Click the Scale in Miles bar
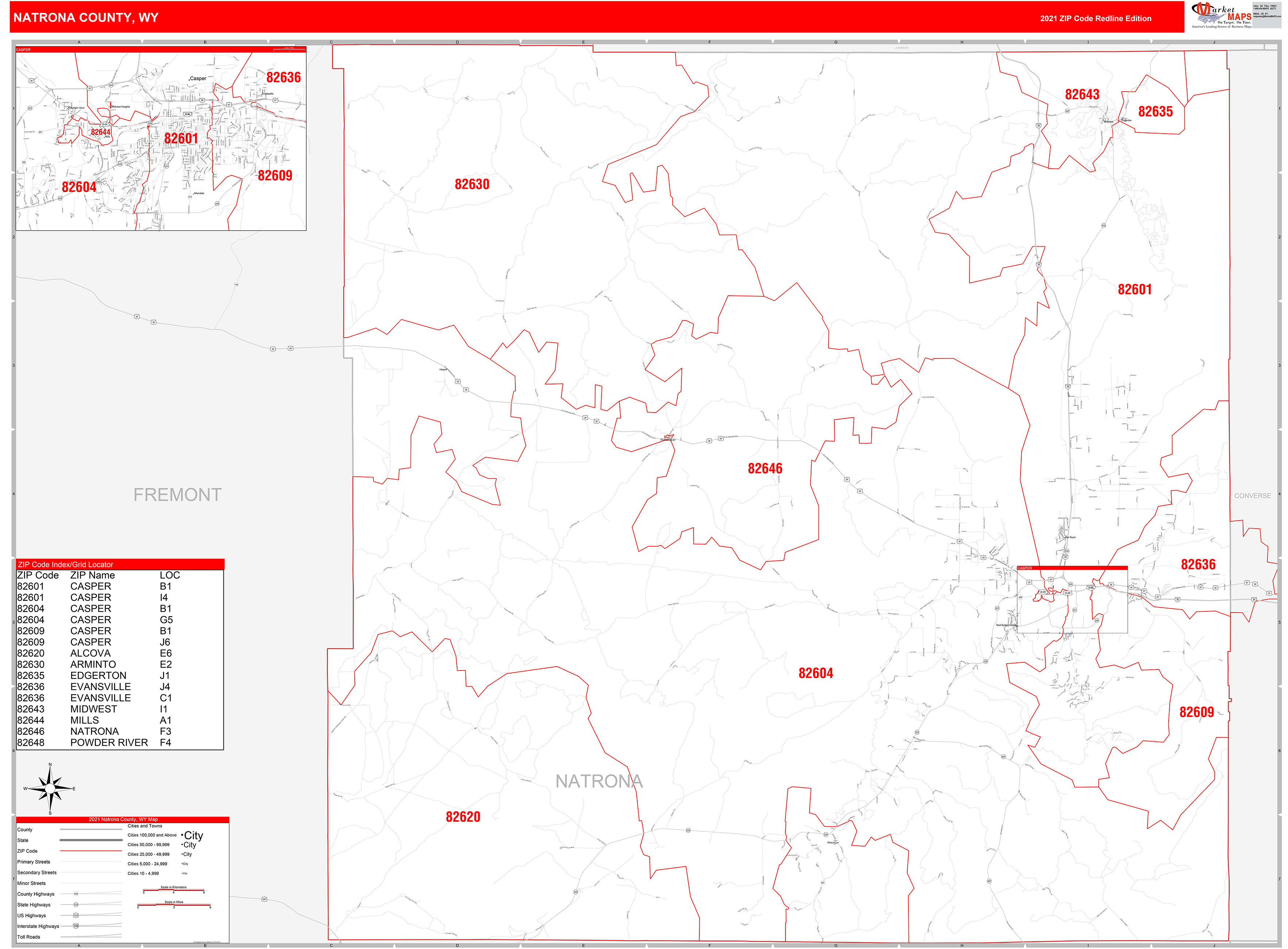Viewport: 1288px width, 949px height. (x=173, y=905)
